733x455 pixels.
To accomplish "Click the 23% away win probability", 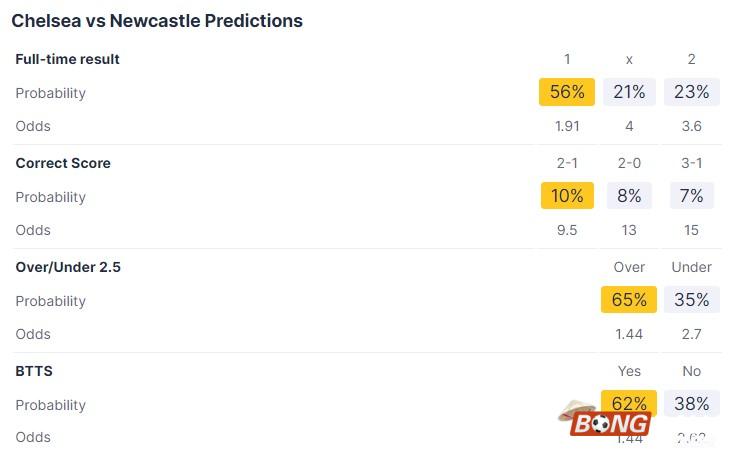I will click(691, 92).
